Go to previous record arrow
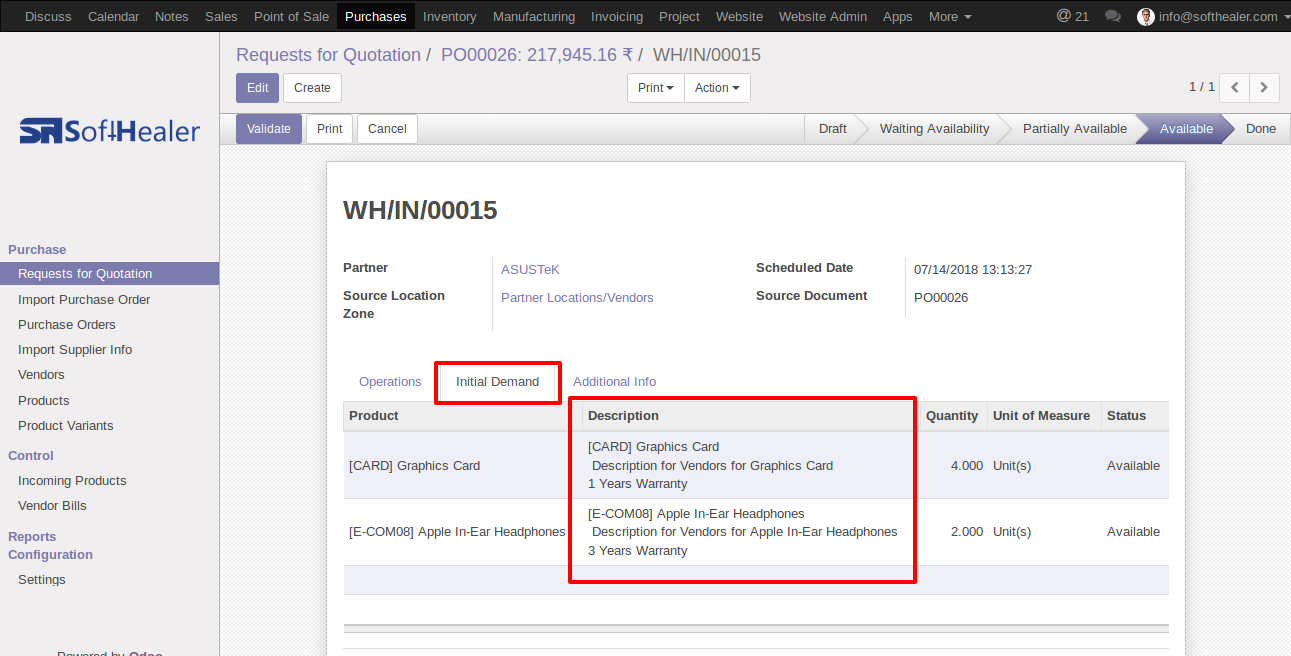1291x656 pixels. [x=1235, y=88]
